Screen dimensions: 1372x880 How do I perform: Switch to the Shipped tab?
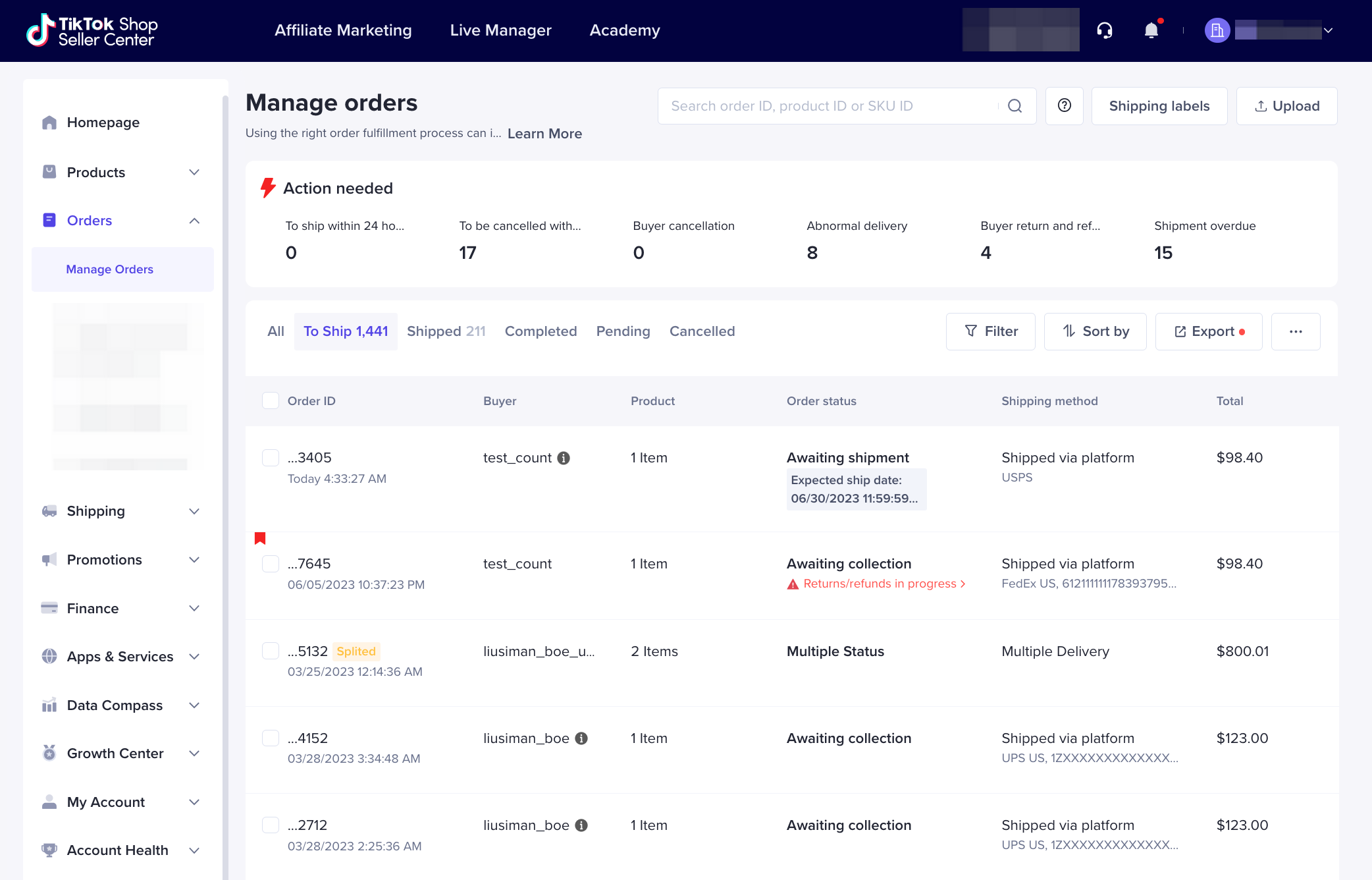pyautogui.click(x=446, y=331)
